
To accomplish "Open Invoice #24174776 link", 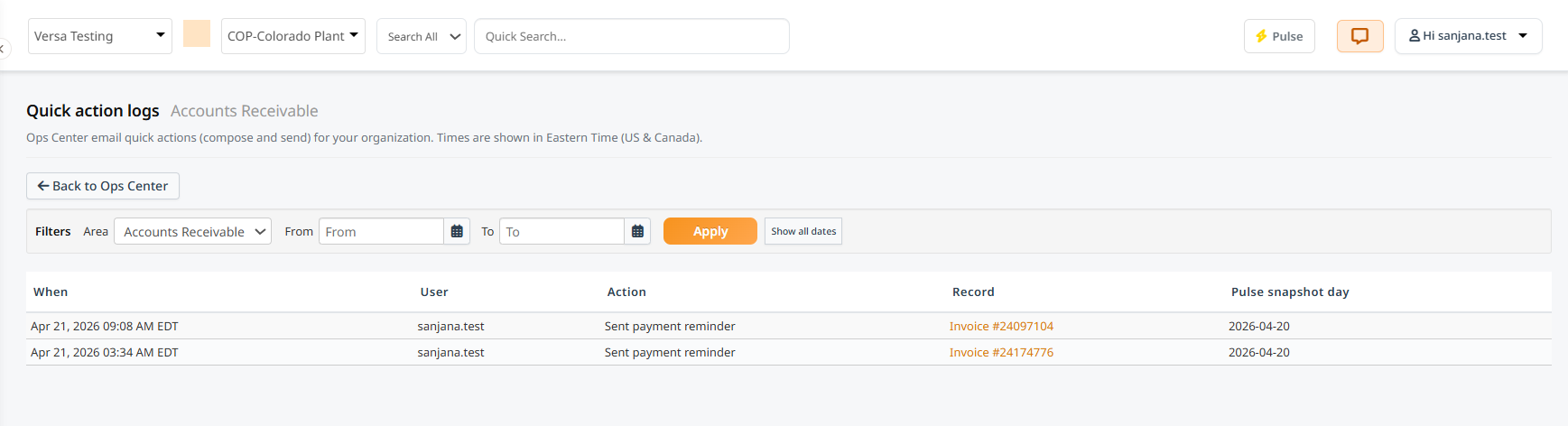I will pos(1001,352).
